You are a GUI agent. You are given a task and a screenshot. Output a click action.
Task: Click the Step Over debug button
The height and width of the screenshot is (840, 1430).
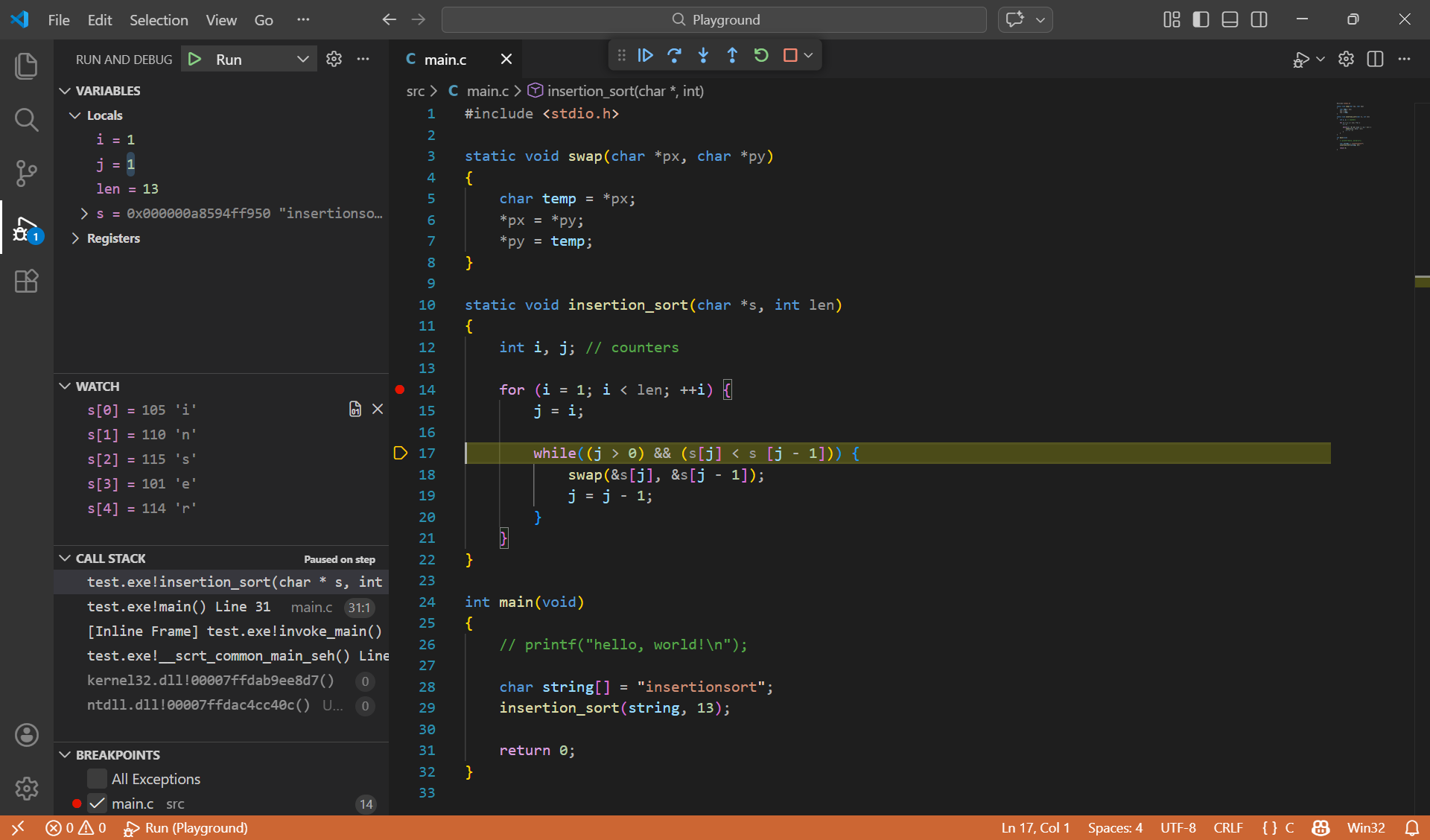click(674, 55)
